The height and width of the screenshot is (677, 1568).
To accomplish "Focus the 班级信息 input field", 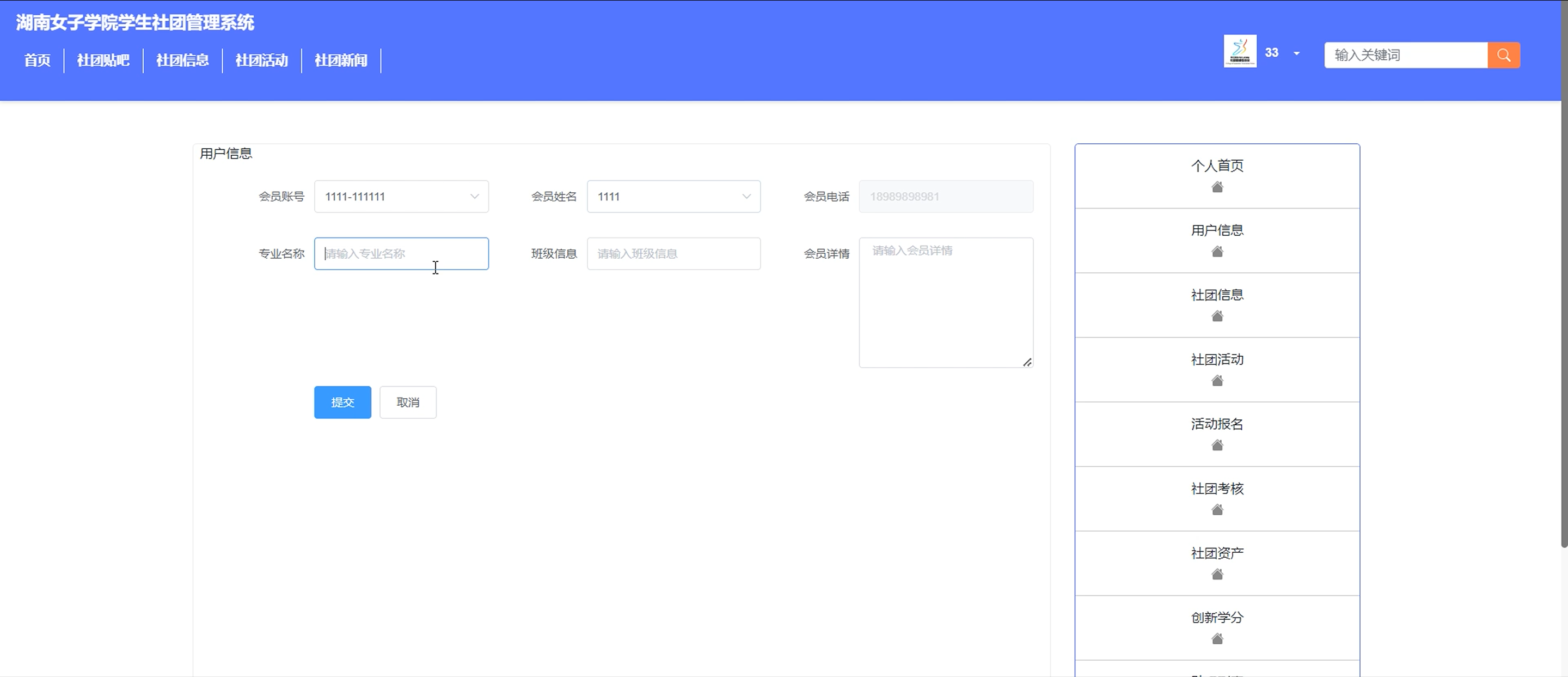I will [x=674, y=254].
